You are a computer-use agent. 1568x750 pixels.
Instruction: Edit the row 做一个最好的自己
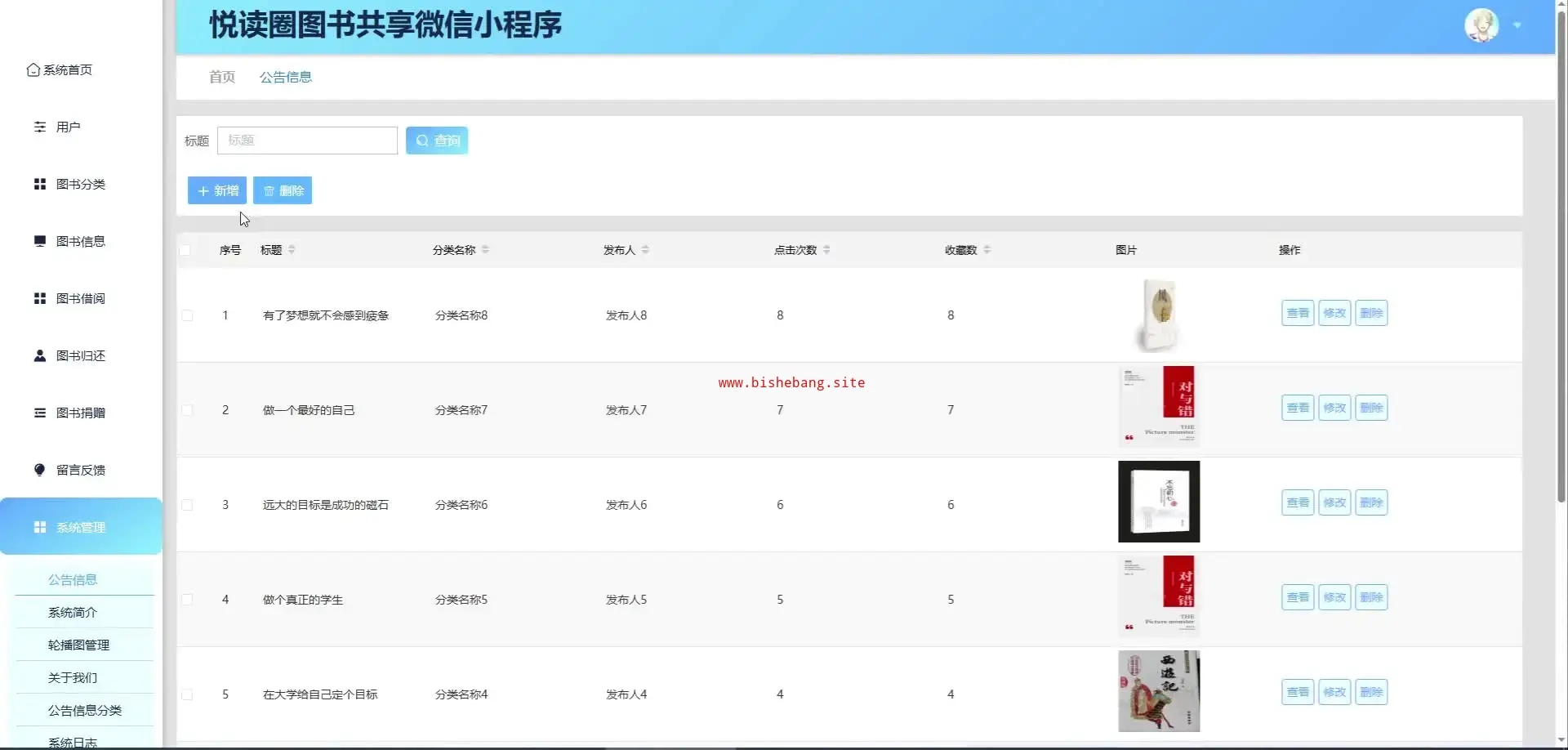pyautogui.click(x=1334, y=408)
